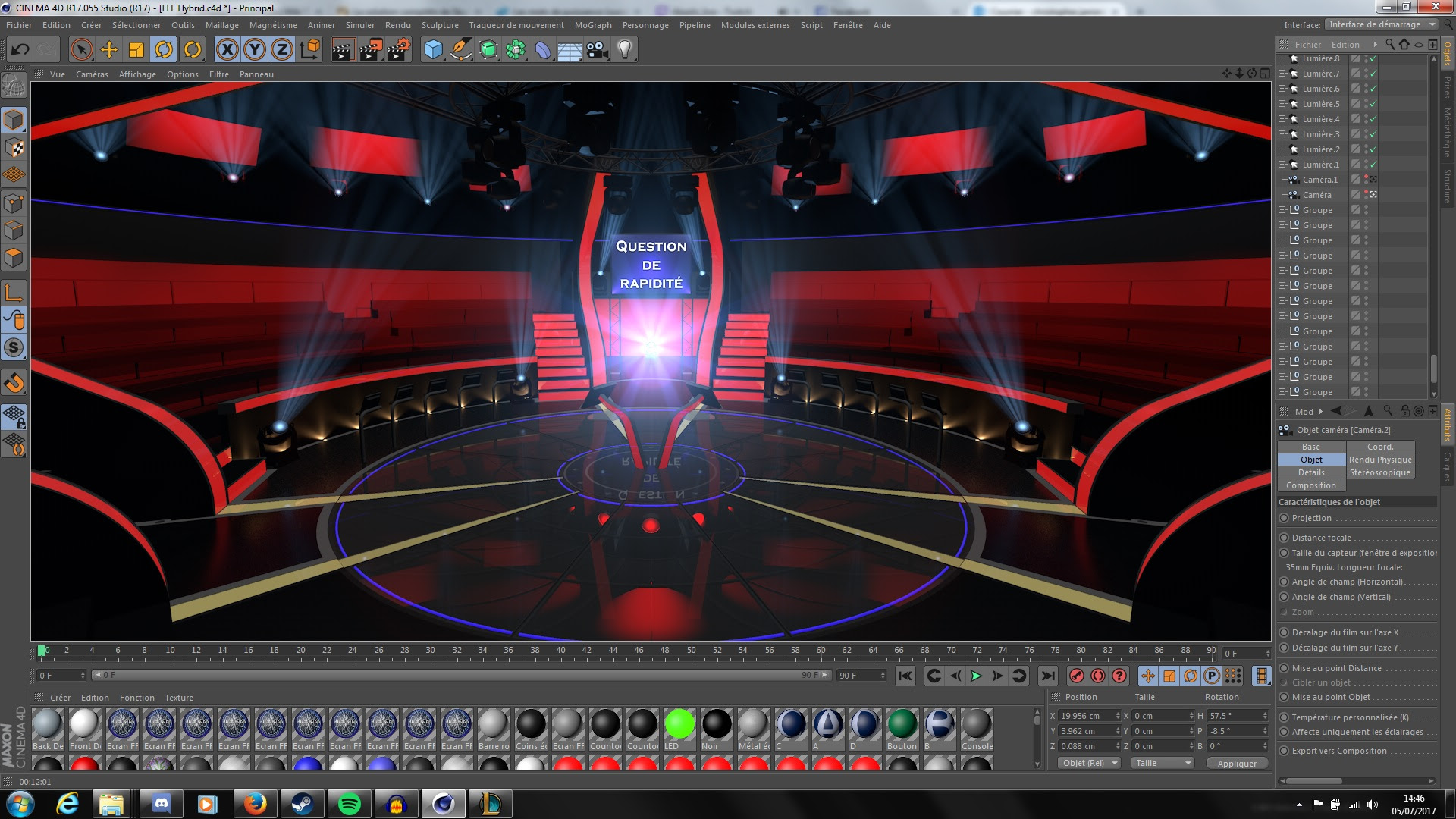Jump to the end of the animation
Image resolution: width=1456 pixels, height=819 pixels.
[1048, 676]
